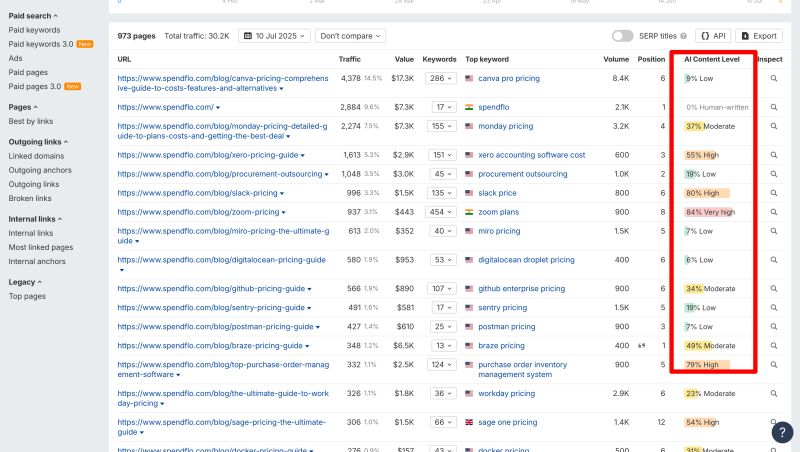Open Internal anchors in sidebar
Viewport: 800px width, 452px height.
coord(37,262)
